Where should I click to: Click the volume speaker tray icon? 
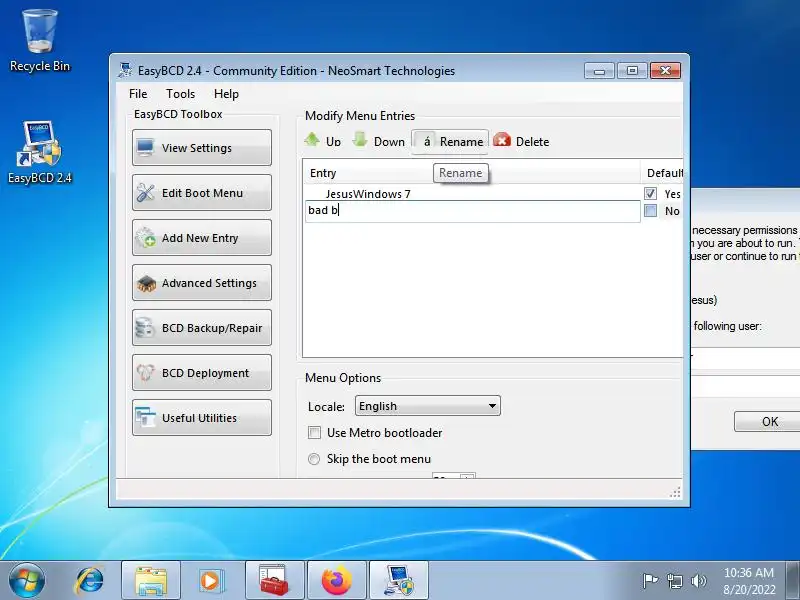(698, 581)
